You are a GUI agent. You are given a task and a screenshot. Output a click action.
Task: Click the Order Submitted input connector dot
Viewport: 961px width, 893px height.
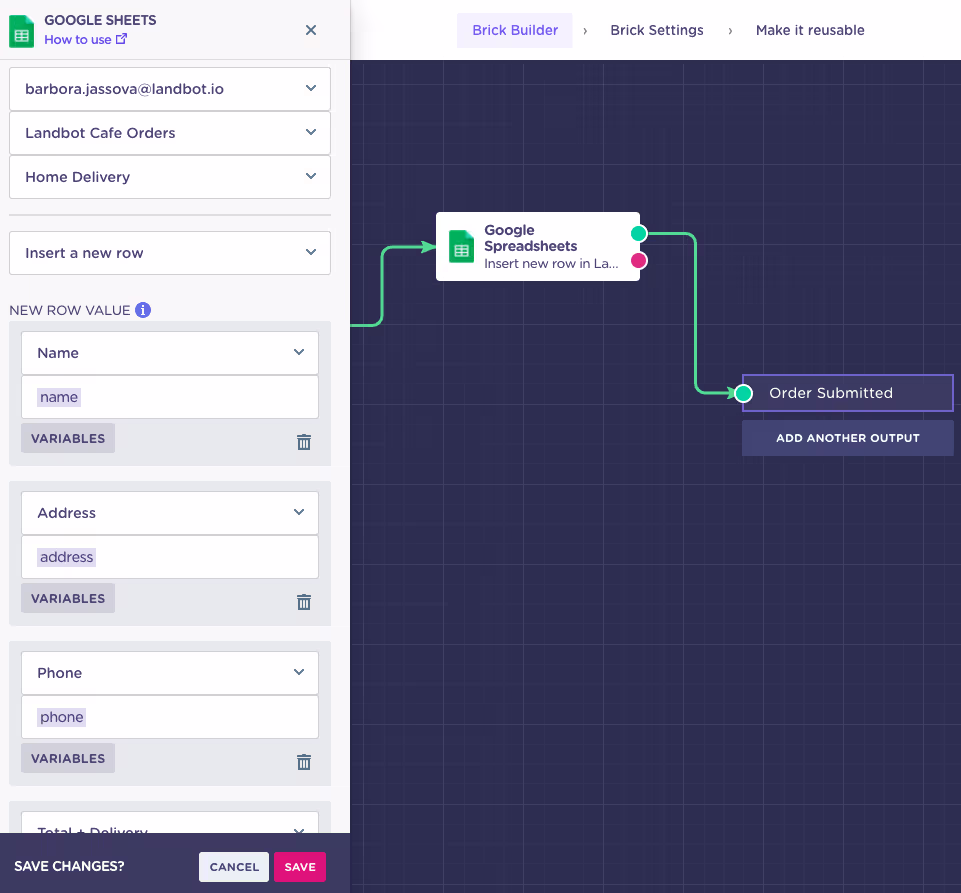coord(743,393)
